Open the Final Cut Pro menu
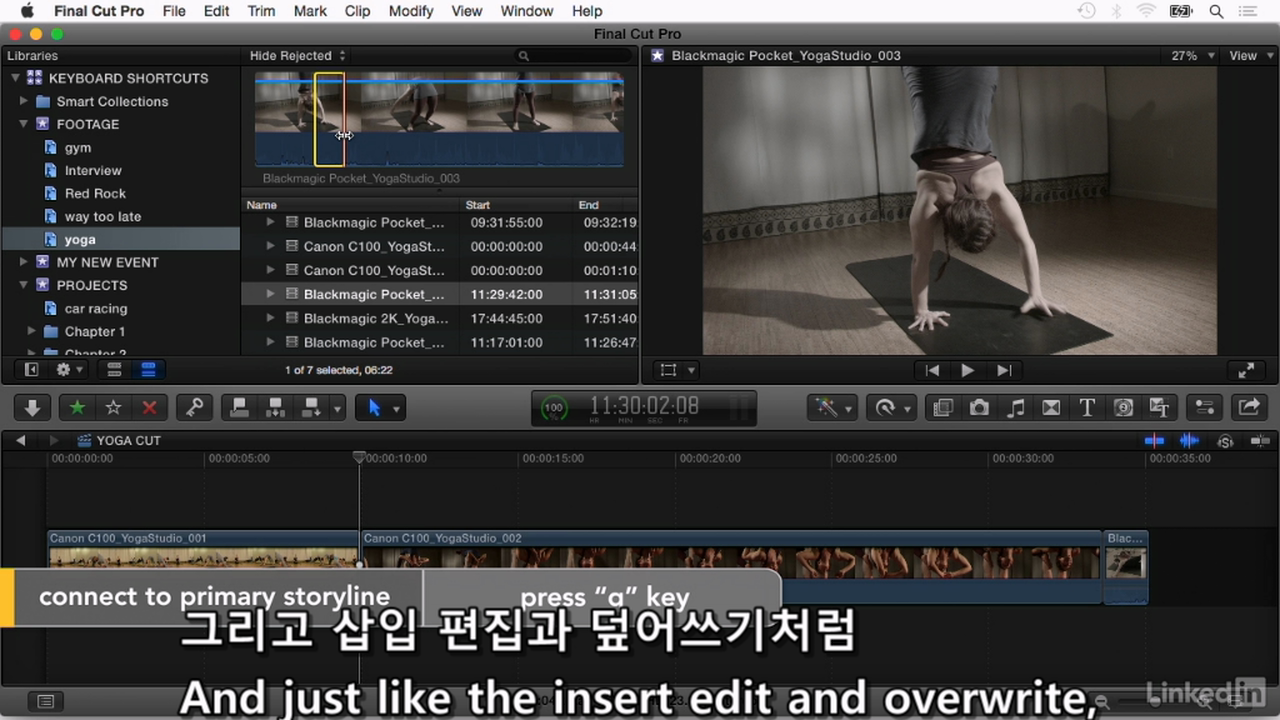The width and height of the screenshot is (1280, 720). pyautogui.click(x=99, y=11)
